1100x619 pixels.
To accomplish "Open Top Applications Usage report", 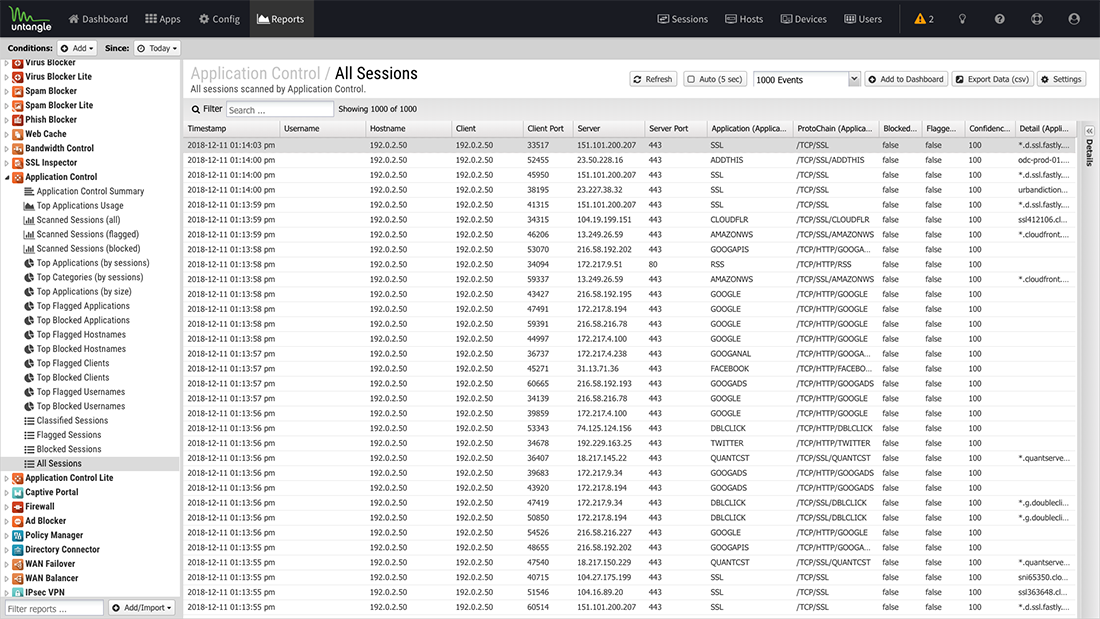I will click(79, 206).
